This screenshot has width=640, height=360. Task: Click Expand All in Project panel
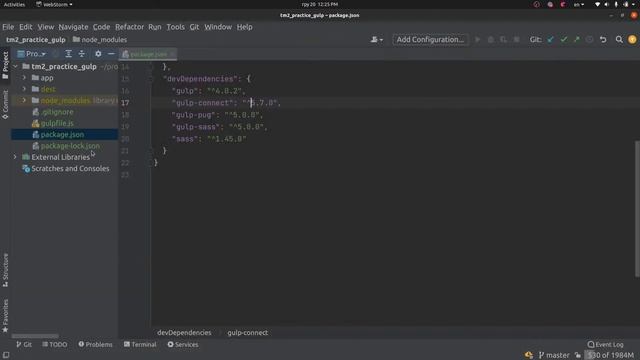[69, 54]
